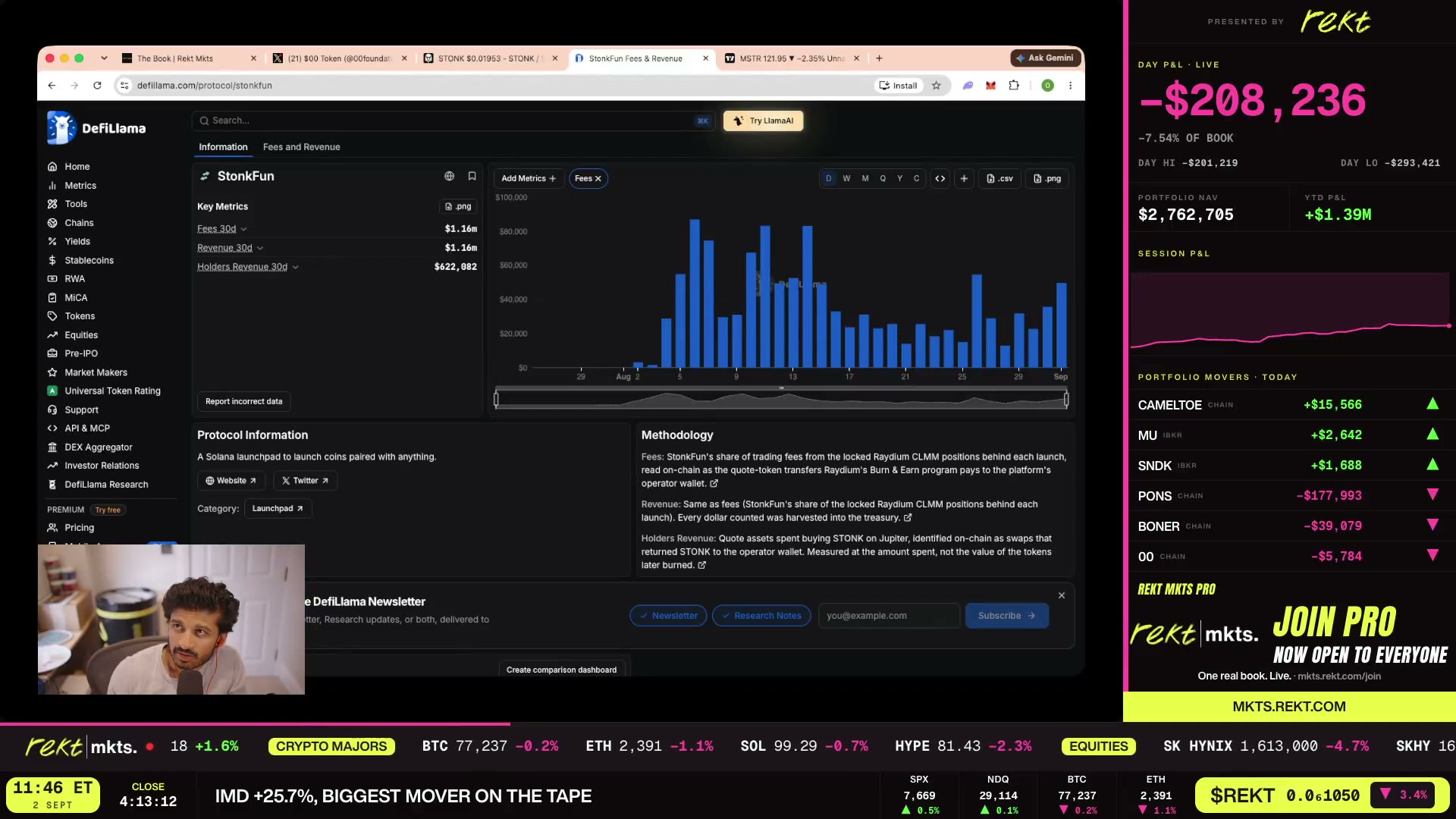Click the StonkFun globe website icon
The image size is (1456, 819).
coord(449,176)
